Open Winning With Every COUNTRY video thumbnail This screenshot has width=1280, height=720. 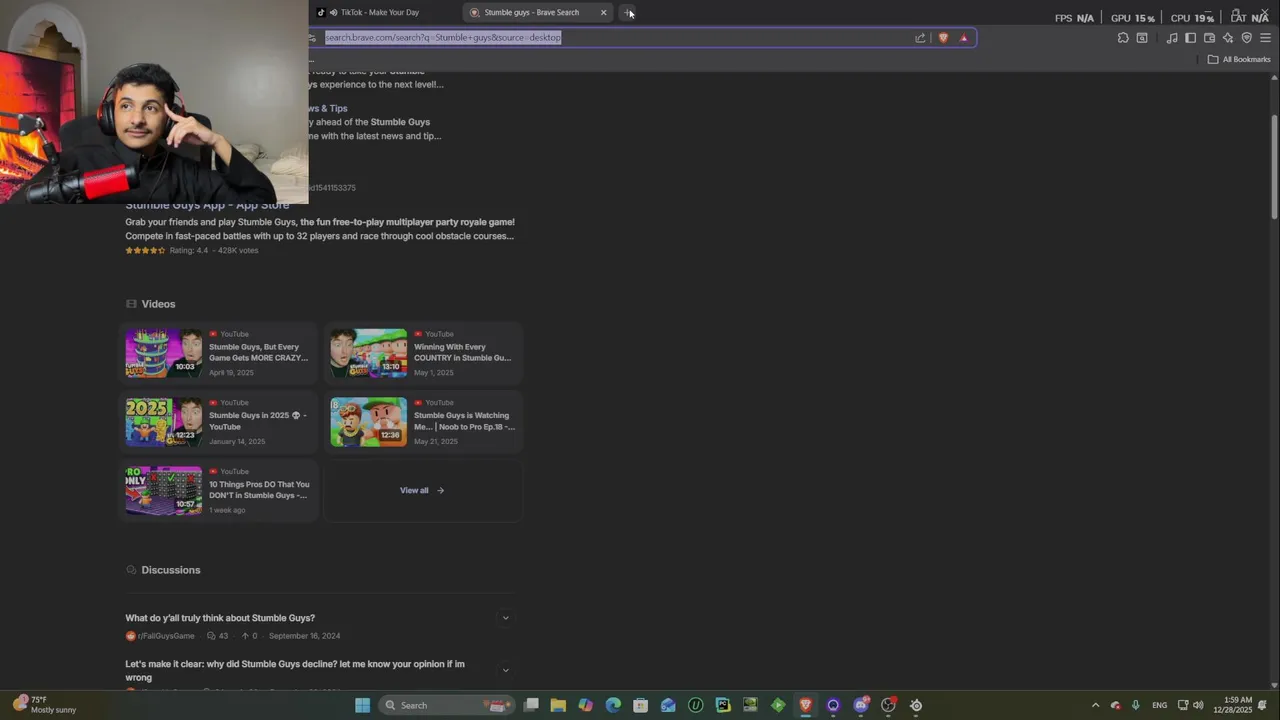369,353
